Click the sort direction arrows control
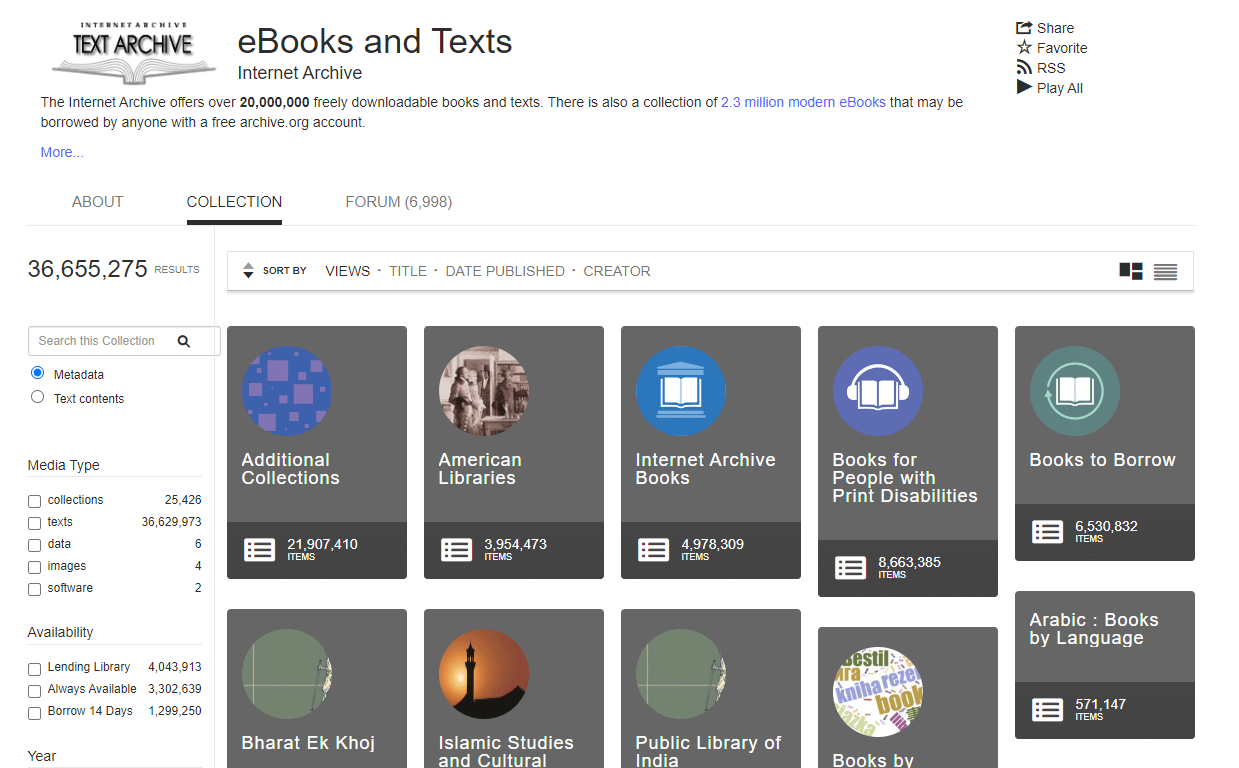 (x=248, y=270)
